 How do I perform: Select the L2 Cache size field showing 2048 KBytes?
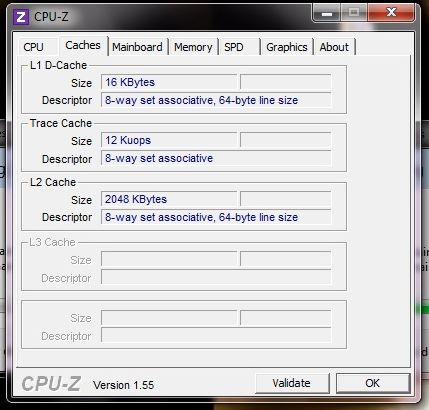(x=169, y=199)
